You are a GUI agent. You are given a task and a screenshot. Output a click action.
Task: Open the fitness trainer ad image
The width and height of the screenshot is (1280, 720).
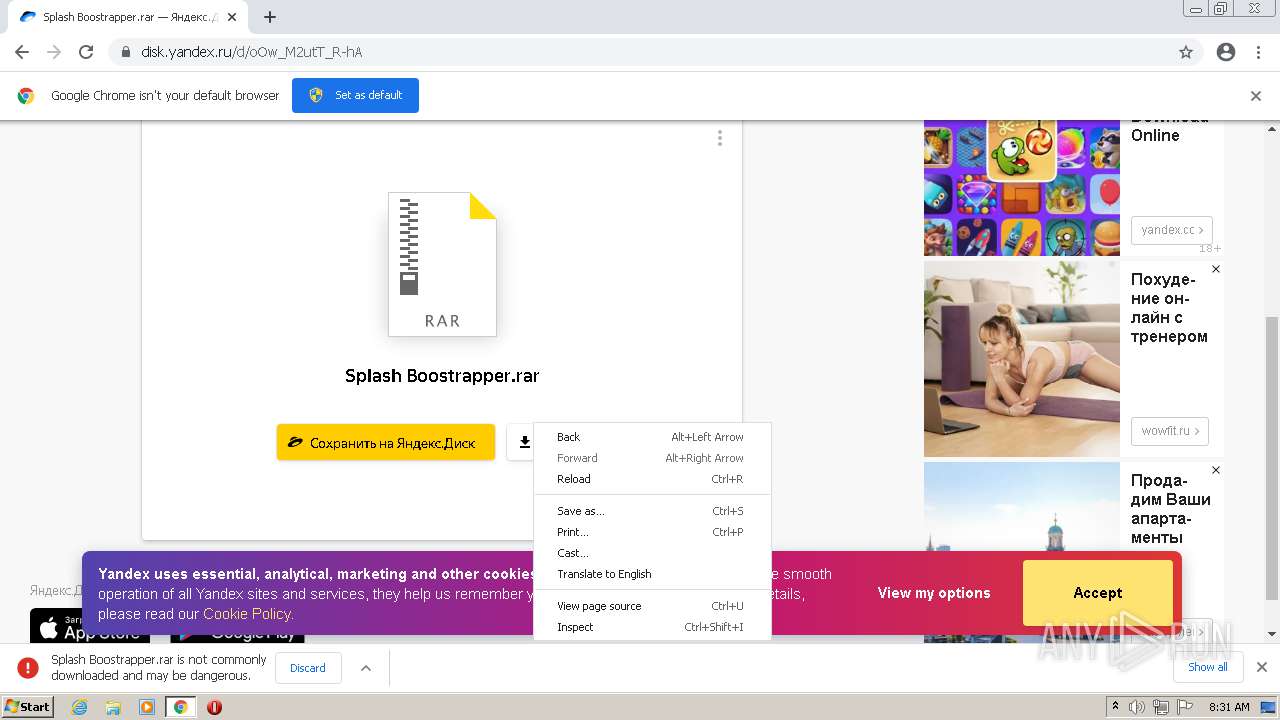(1022, 359)
